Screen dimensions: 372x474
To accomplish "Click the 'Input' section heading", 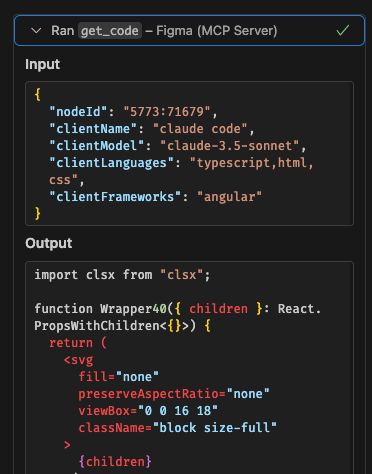I will (x=43, y=64).
